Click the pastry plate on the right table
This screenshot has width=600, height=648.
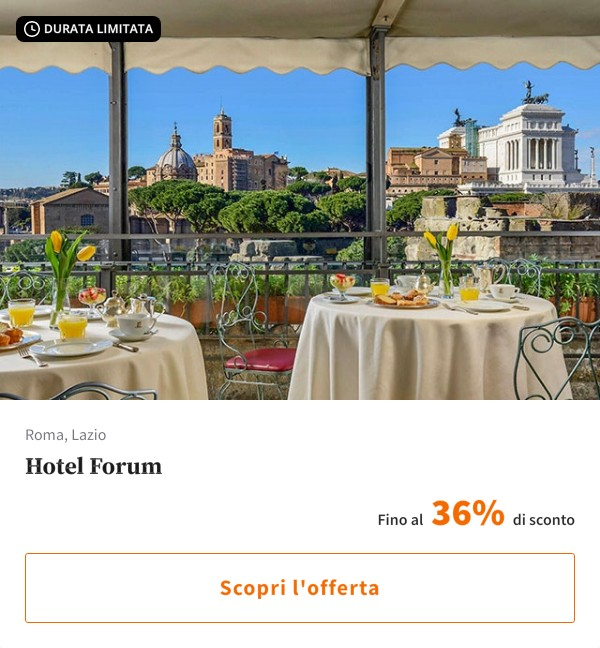tap(405, 299)
